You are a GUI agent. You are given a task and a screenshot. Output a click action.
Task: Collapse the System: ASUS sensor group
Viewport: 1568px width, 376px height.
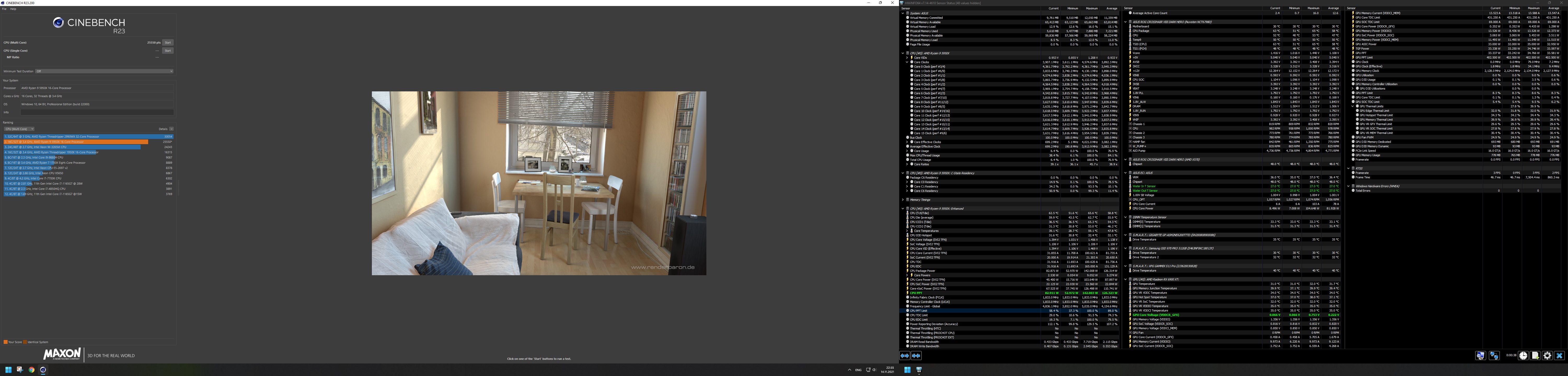(x=903, y=13)
